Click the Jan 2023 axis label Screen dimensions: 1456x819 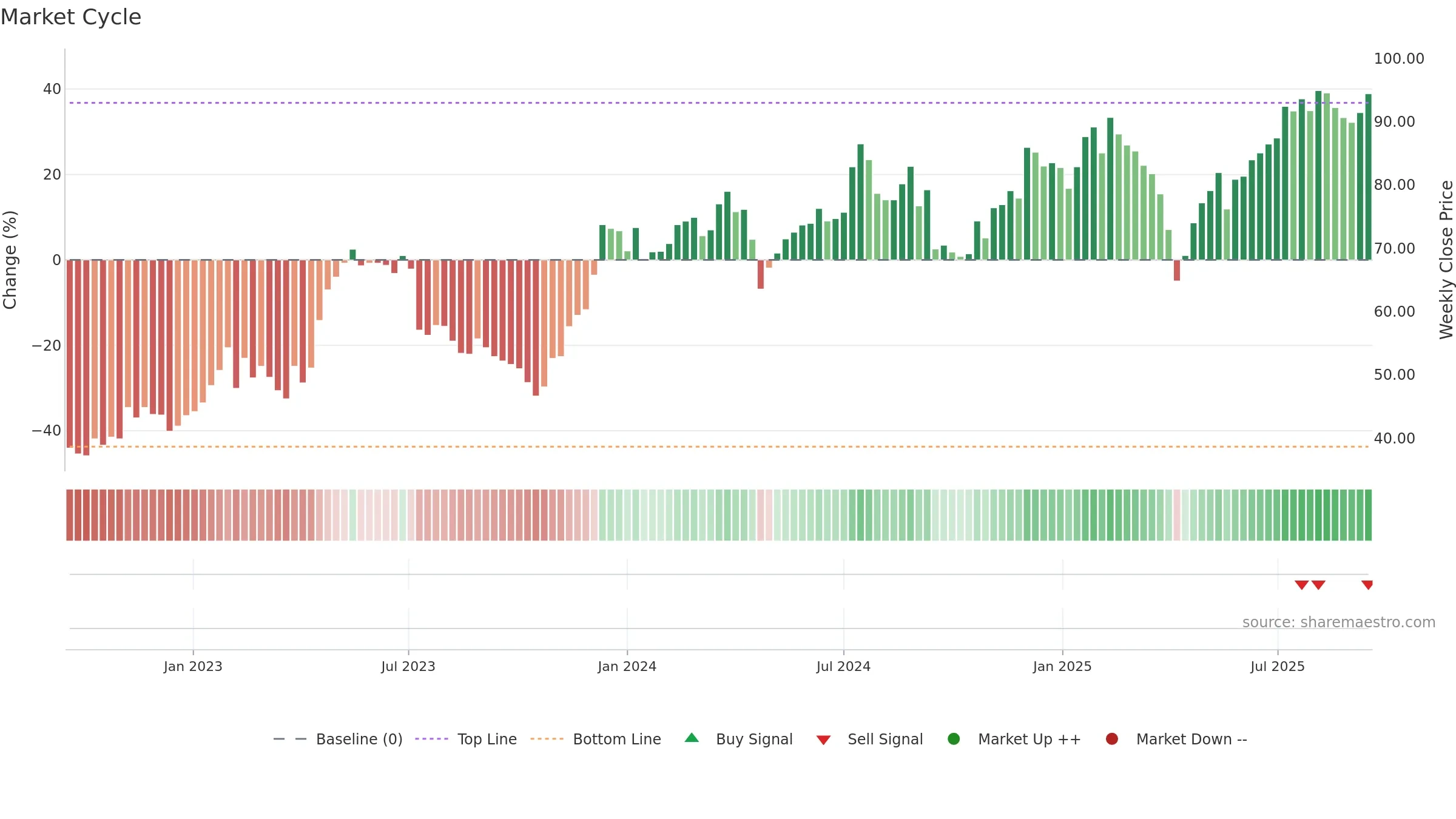(193, 666)
